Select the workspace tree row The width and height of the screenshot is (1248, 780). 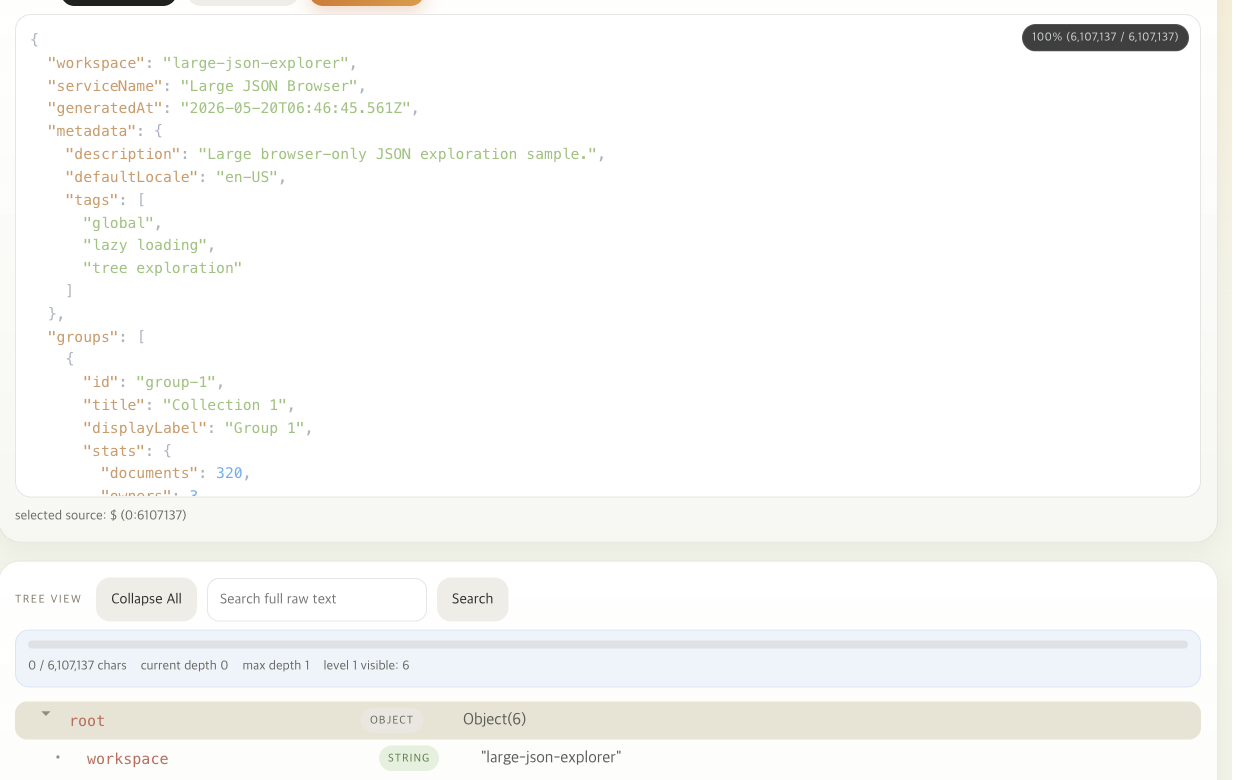[x=608, y=758]
